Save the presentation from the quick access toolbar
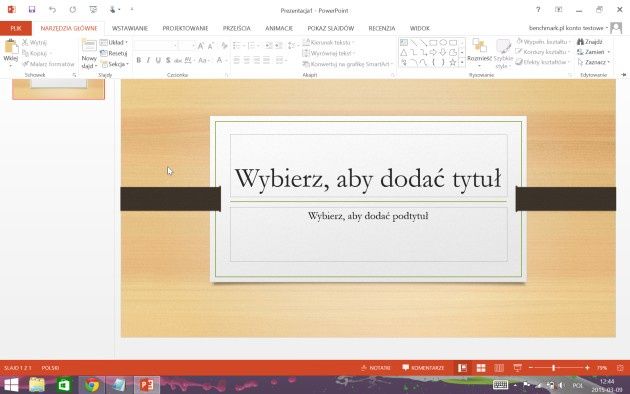 (x=32, y=10)
